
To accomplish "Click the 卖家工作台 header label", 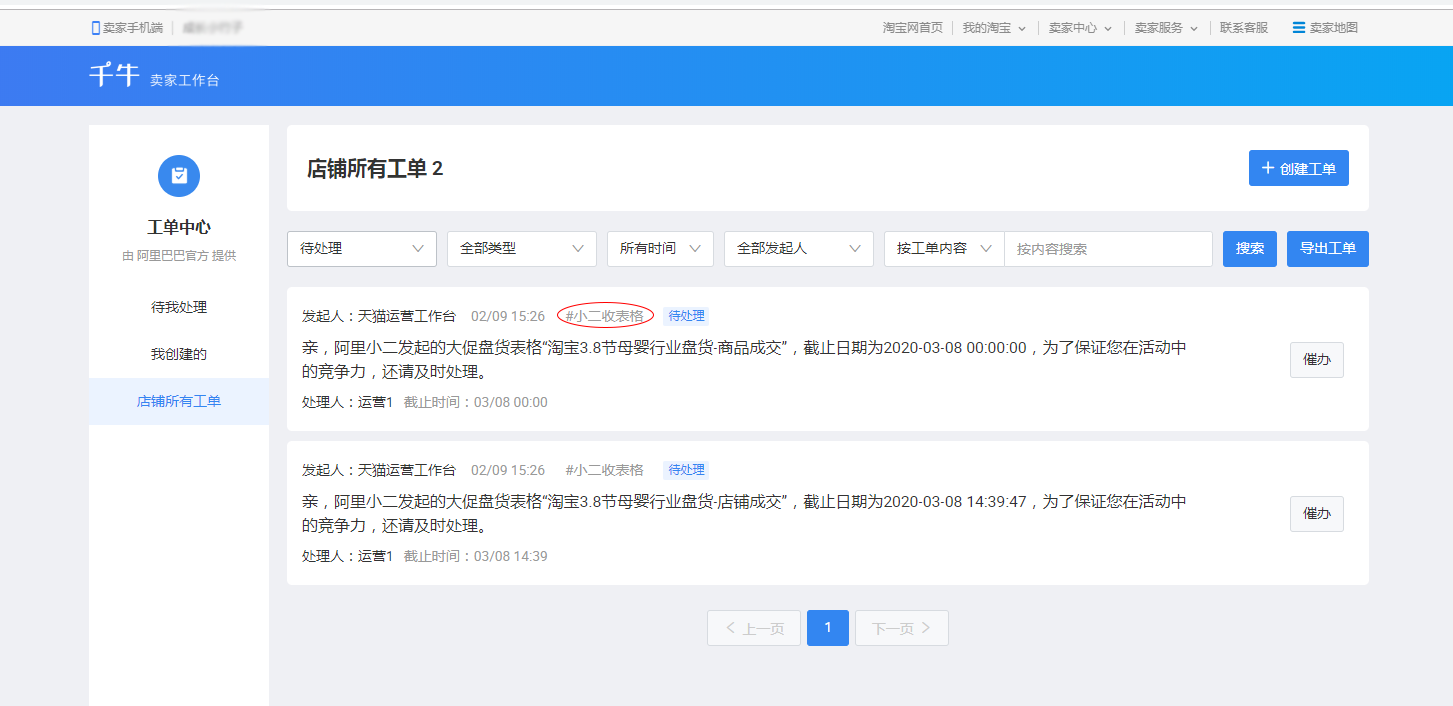I will coord(185,80).
